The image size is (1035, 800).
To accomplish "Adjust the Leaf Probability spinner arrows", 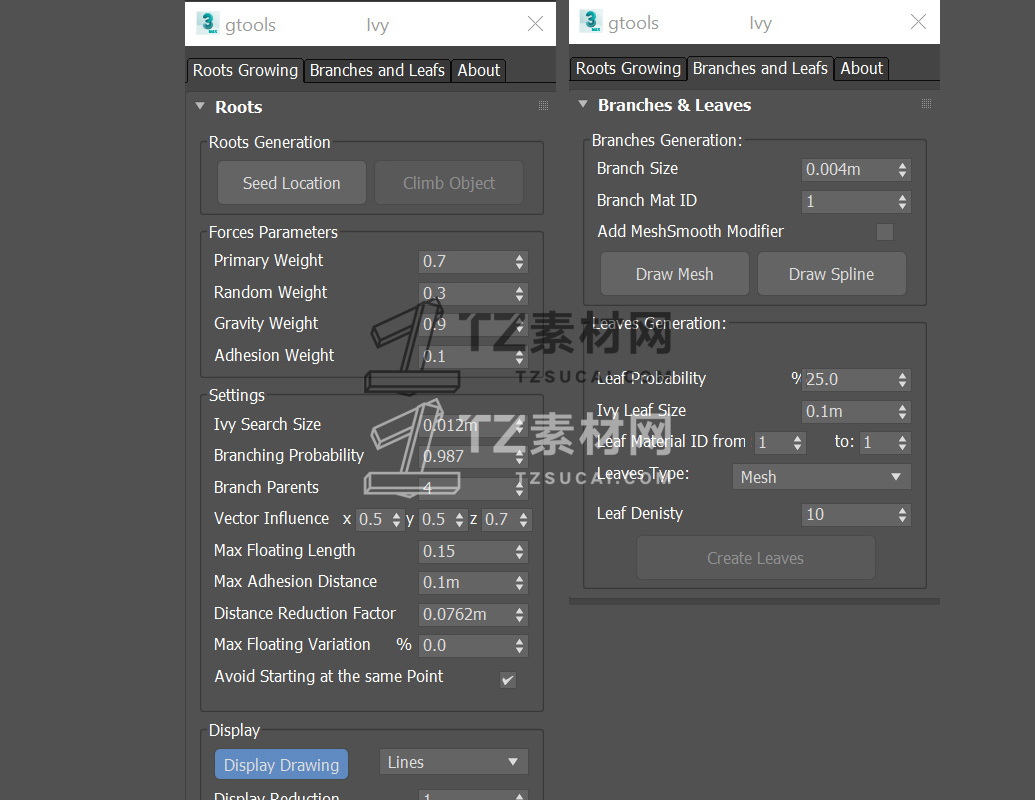I will click(902, 380).
